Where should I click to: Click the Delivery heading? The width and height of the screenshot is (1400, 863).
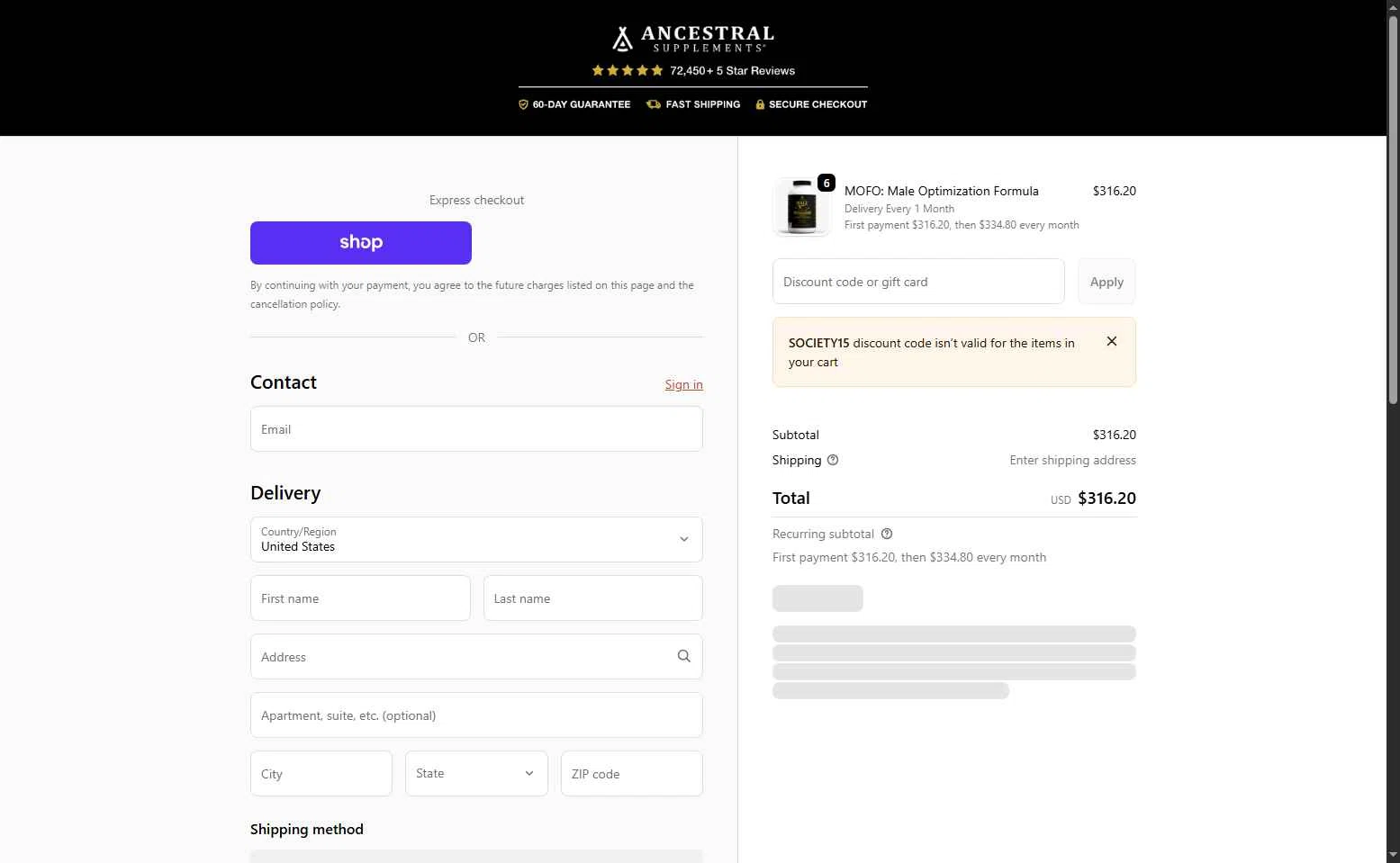285,493
